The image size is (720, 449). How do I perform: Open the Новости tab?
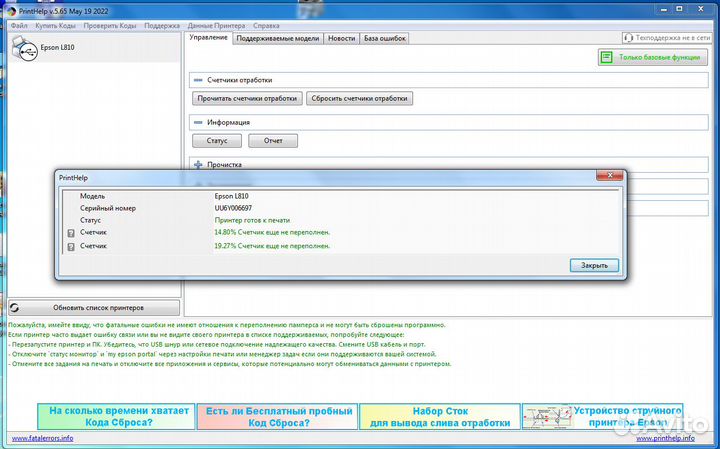point(342,39)
